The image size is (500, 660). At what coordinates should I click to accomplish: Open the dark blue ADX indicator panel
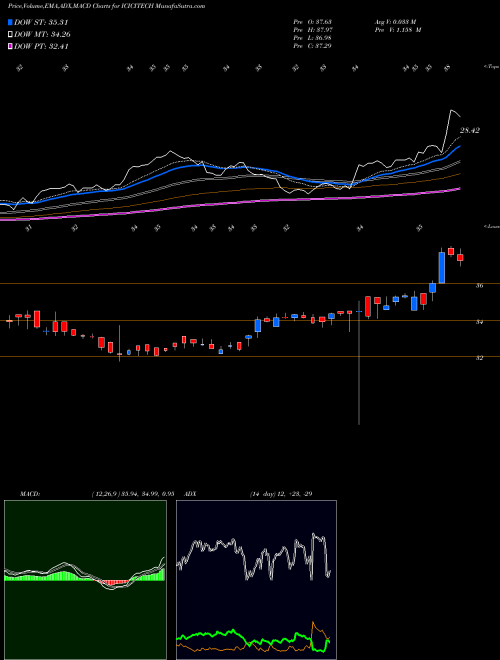[256, 580]
